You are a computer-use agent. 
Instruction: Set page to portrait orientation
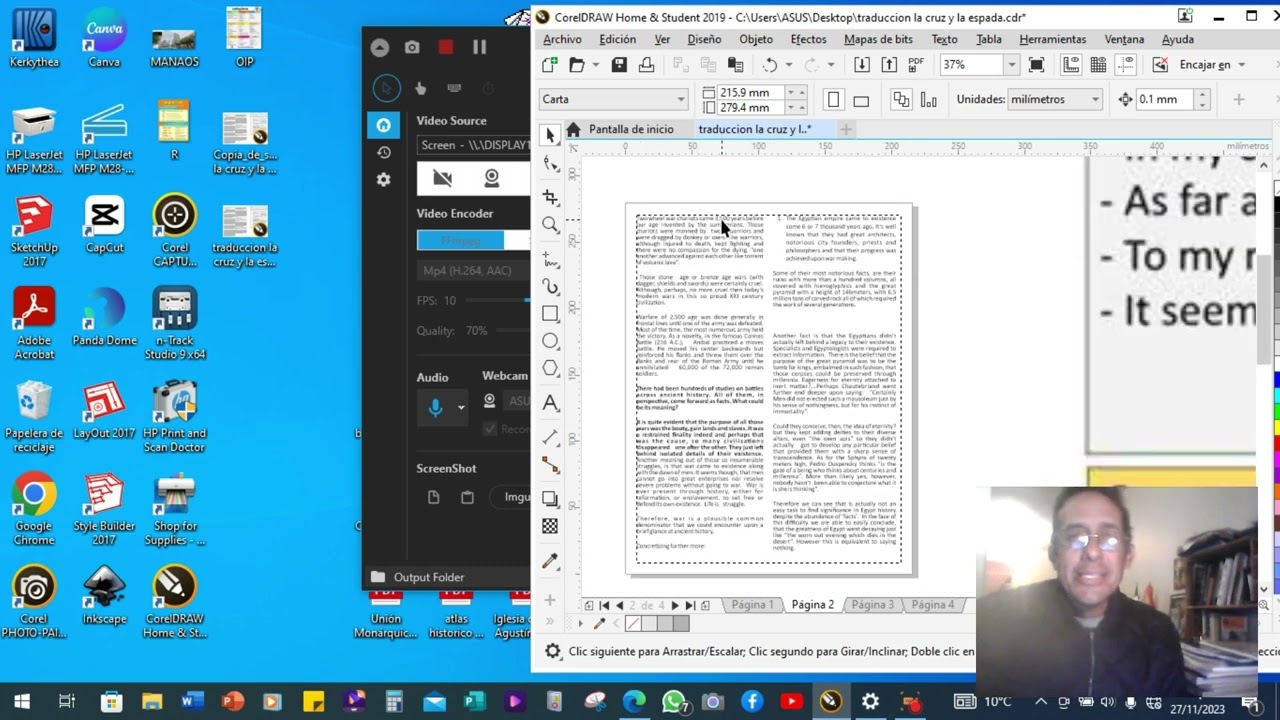coord(833,99)
